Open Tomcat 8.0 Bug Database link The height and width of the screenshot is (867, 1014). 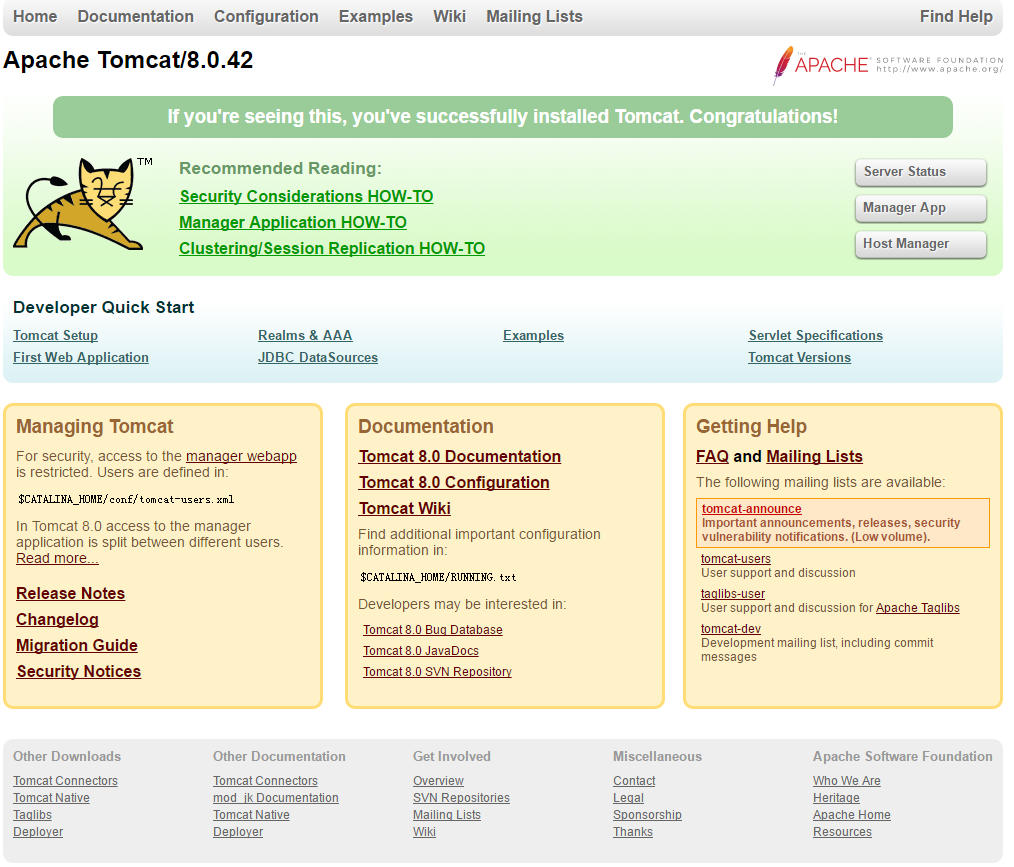[433, 630]
